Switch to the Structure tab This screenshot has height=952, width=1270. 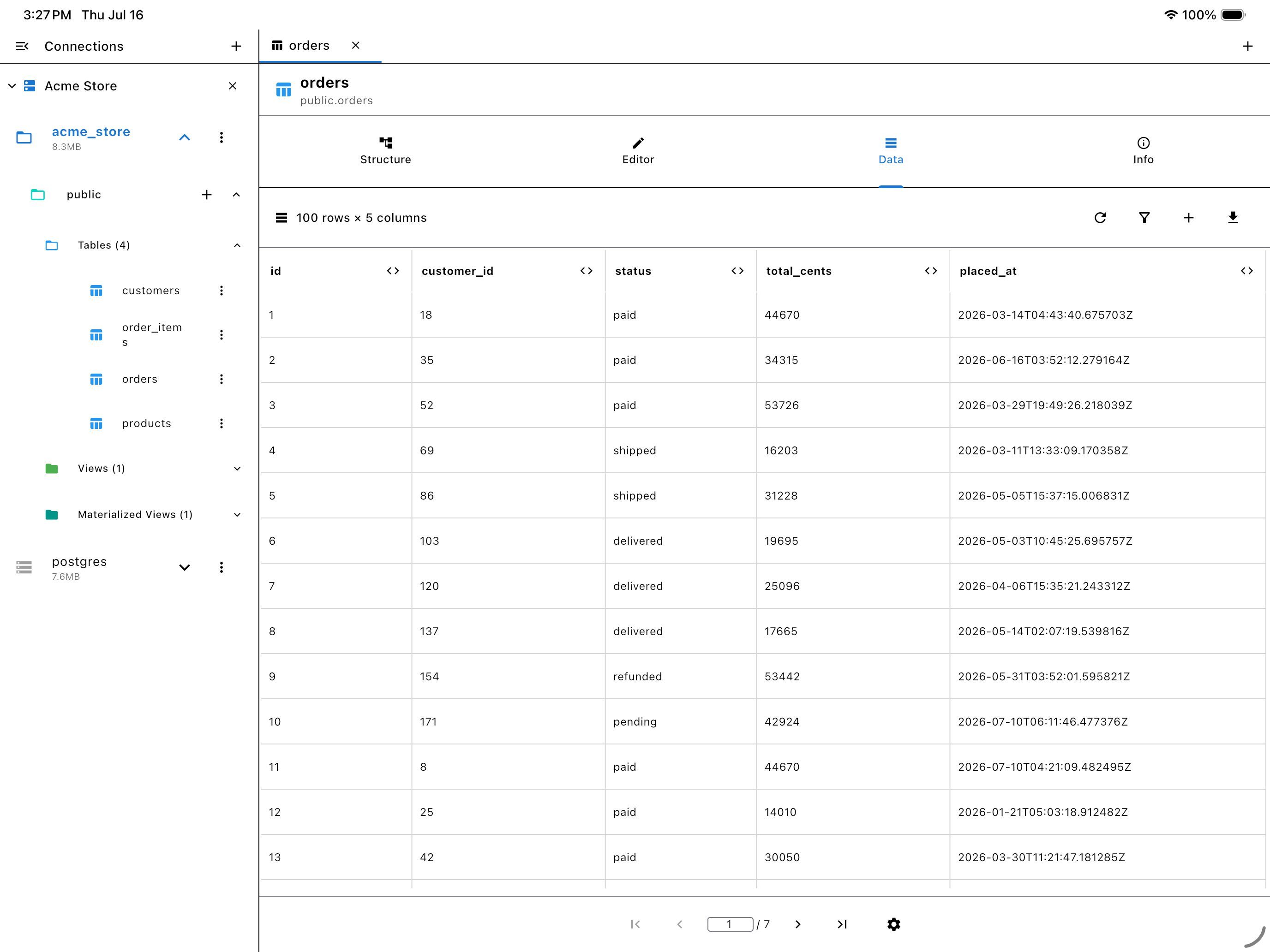(x=385, y=151)
